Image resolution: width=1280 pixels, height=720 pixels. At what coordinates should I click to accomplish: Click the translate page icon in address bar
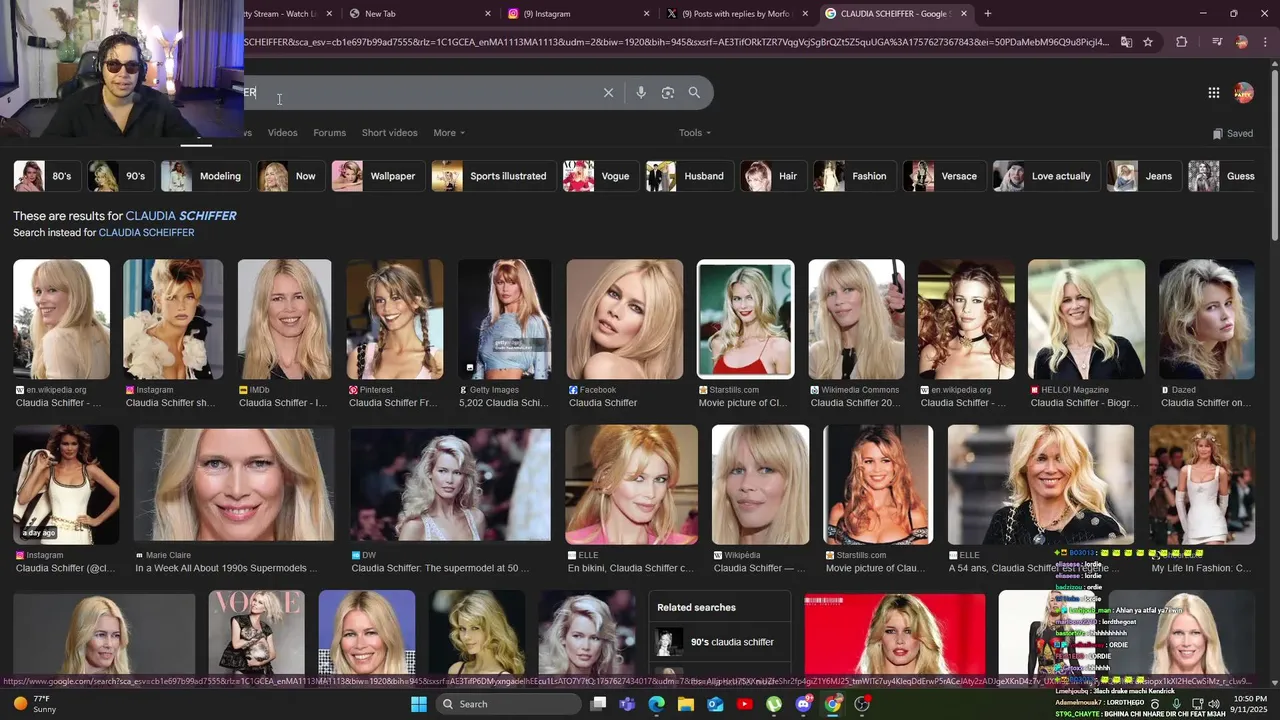[1126, 42]
